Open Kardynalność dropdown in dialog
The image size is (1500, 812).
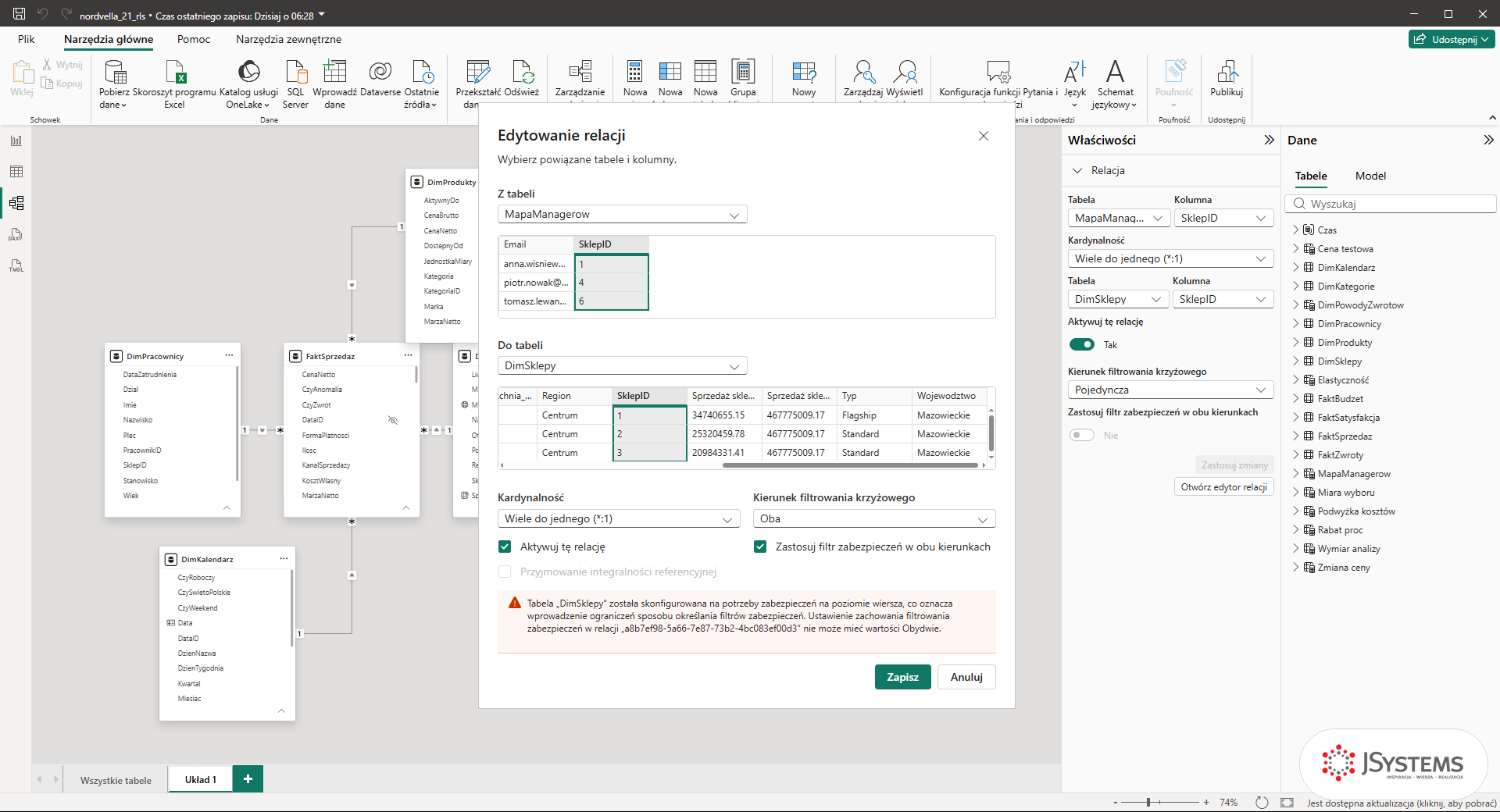(x=619, y=518)
